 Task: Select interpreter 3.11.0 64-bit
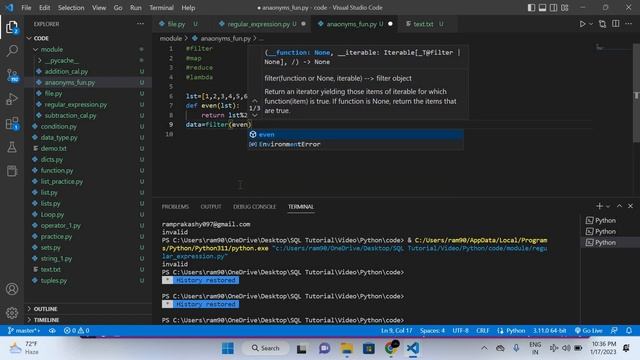coord(549,331)
